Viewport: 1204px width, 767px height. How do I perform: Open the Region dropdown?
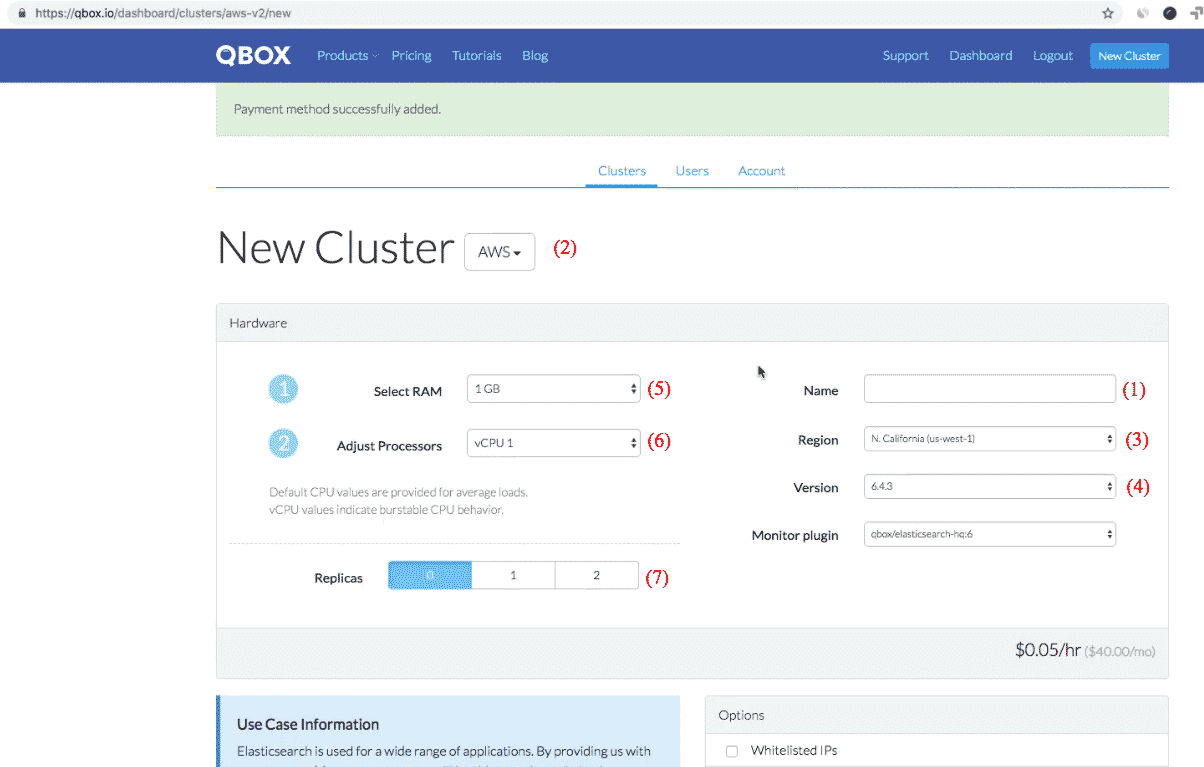[x=989, y=438]
